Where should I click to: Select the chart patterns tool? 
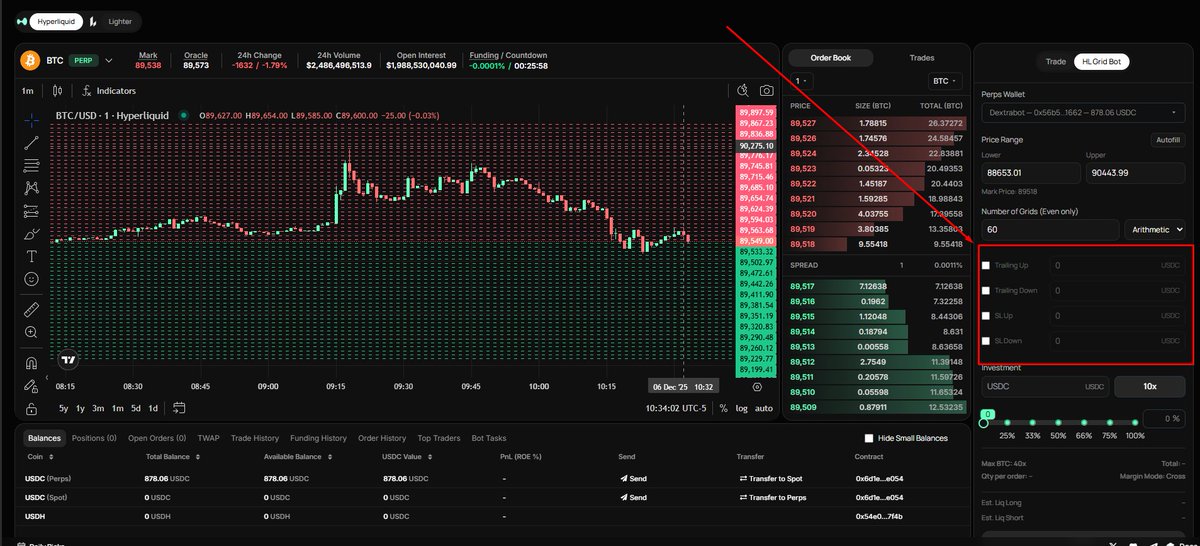(32, 188)
